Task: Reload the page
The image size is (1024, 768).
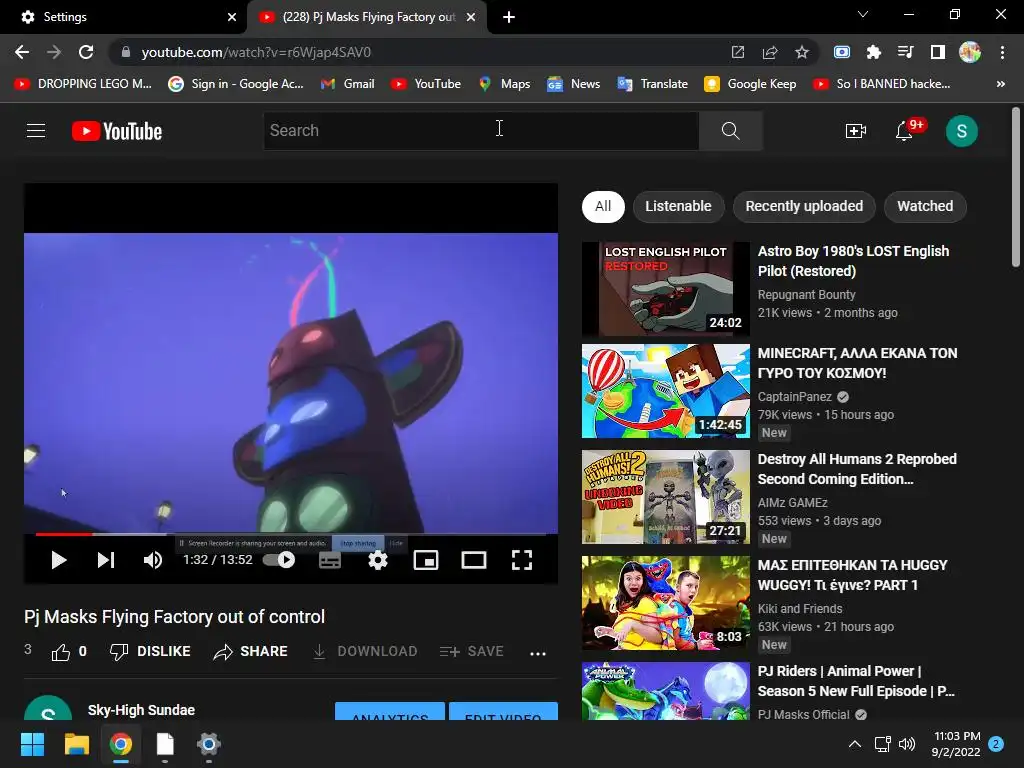Action: (x=86, y=52)
